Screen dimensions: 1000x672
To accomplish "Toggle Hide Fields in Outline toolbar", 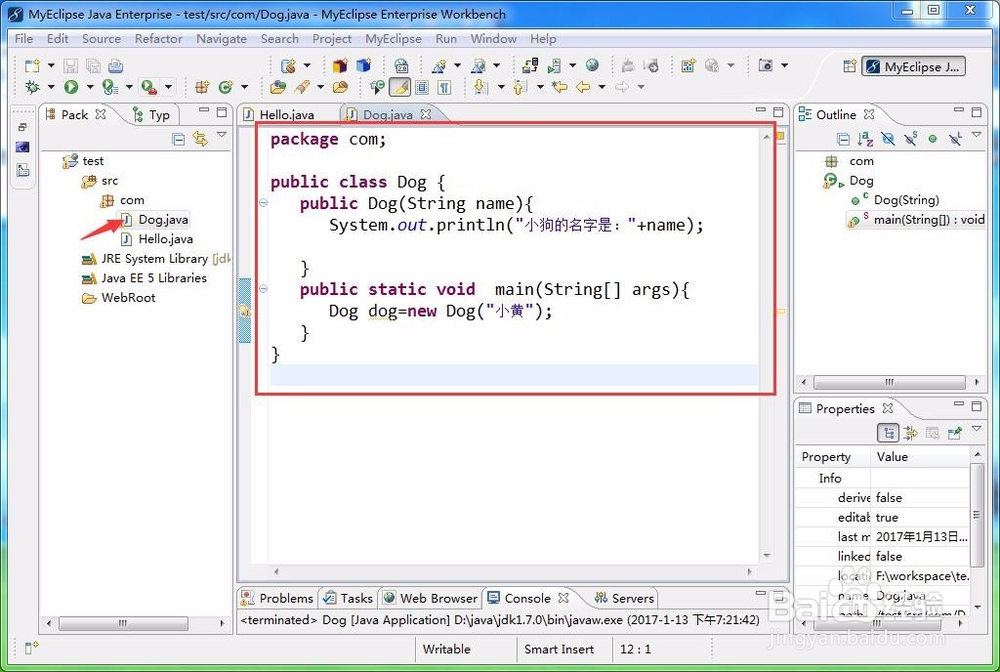I will pyautogui.click(x=888, y=139).
